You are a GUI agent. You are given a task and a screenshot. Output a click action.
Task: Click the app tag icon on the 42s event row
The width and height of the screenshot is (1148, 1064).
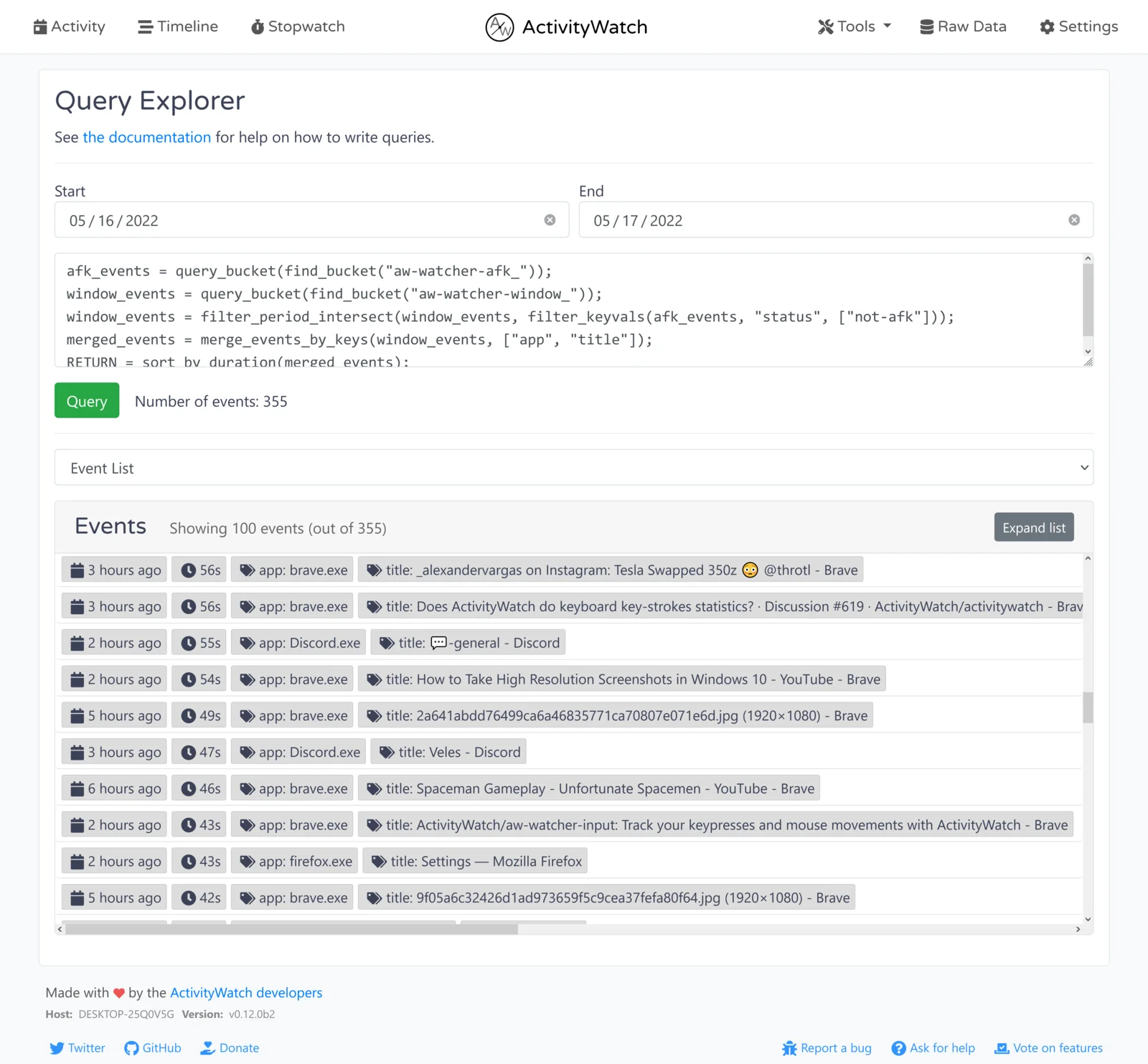point(248,898)
